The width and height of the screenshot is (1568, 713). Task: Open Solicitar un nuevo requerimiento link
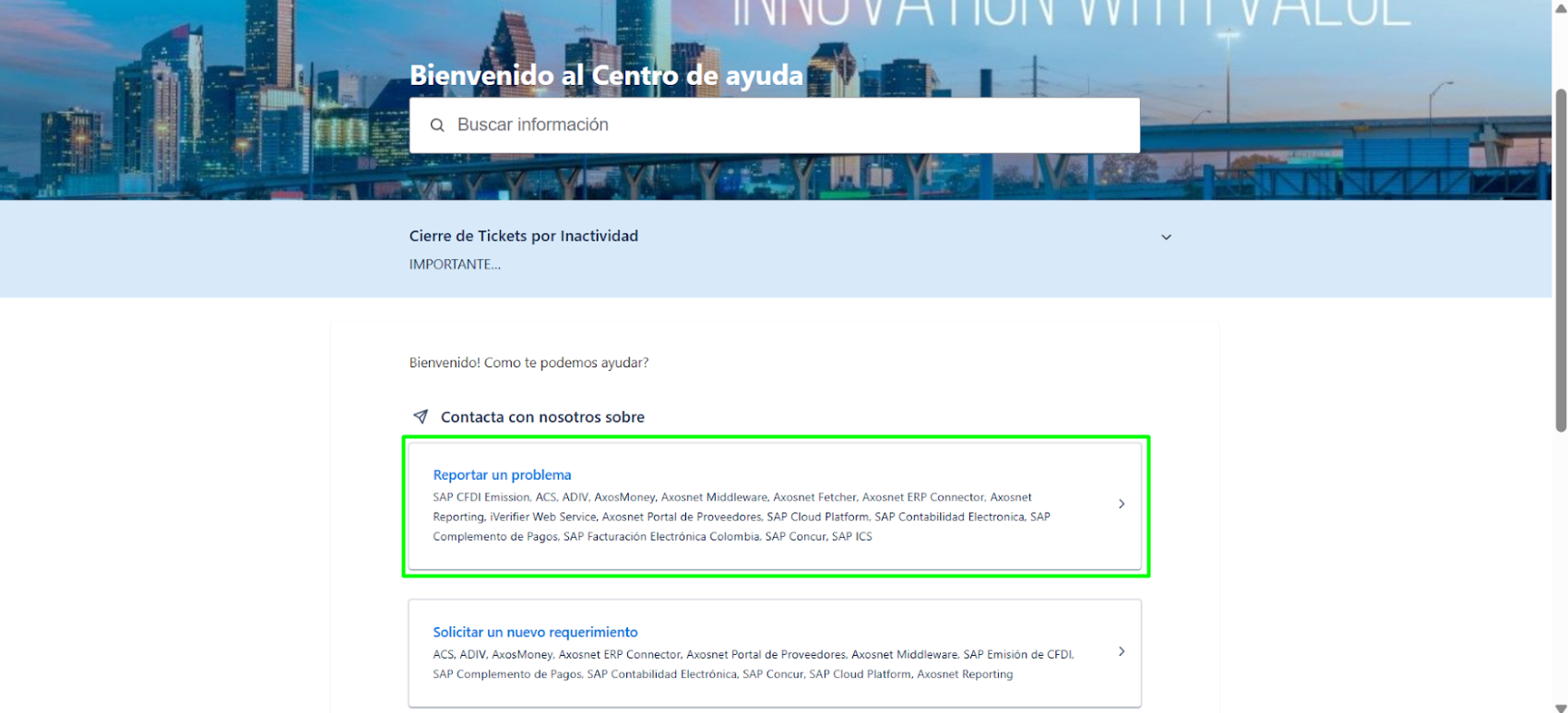coord(535,632)
